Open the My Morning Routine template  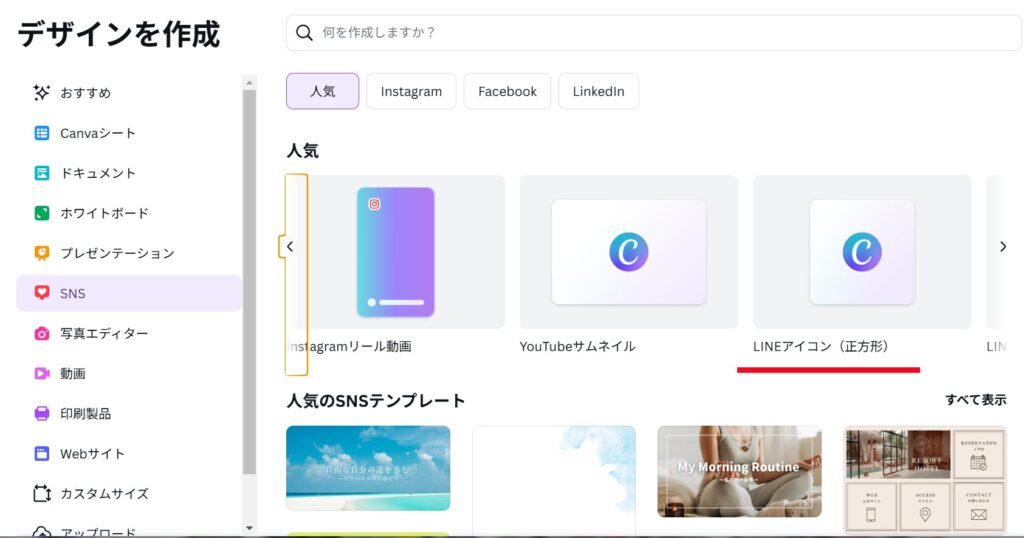point(739,471)
